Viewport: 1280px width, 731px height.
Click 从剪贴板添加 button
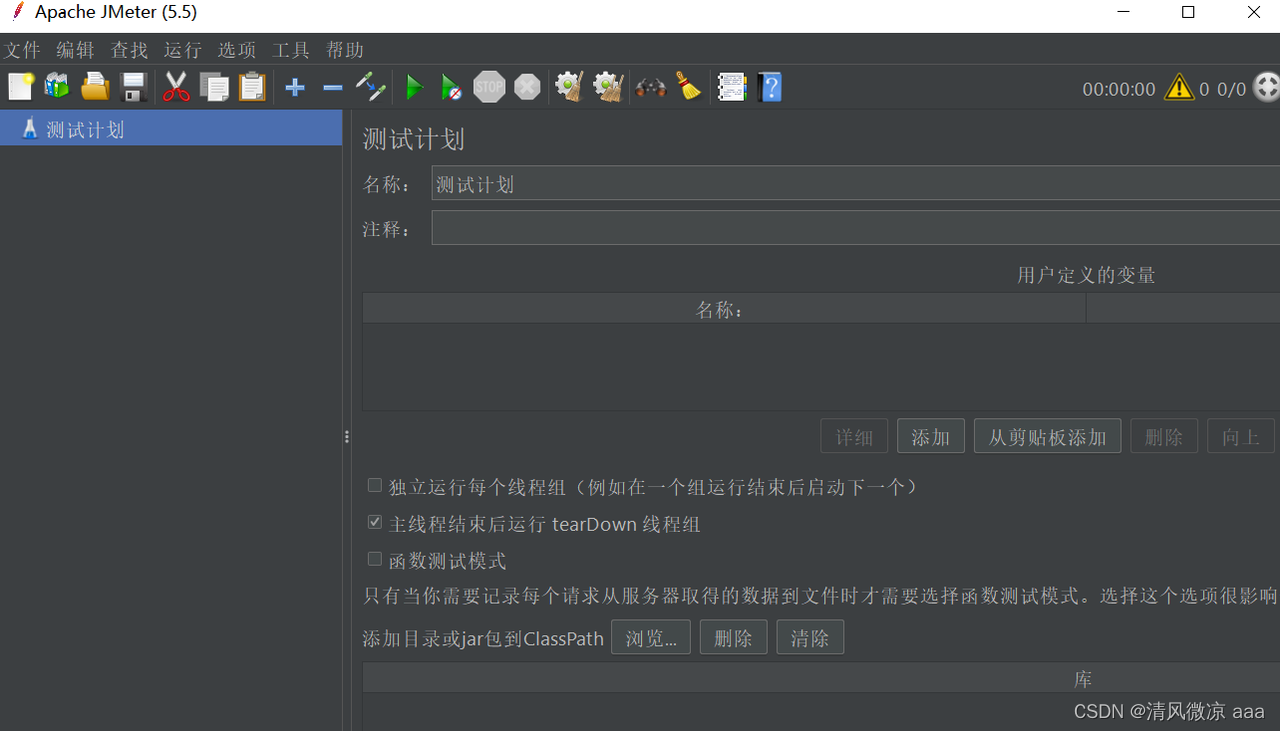tap(1048, 437)
